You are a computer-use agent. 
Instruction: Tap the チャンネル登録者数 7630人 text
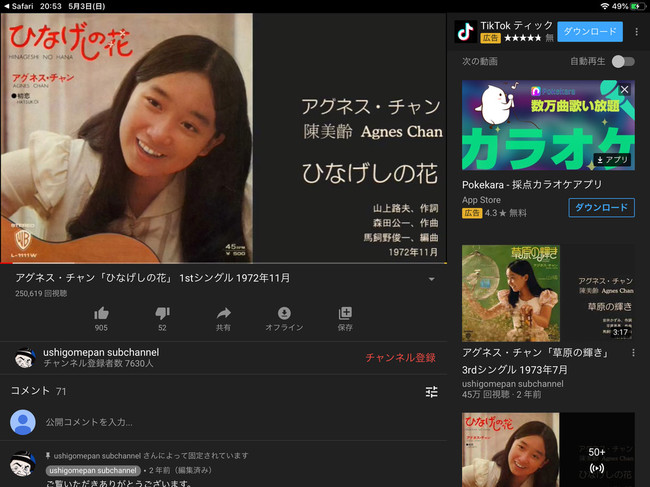pos(98,363)
